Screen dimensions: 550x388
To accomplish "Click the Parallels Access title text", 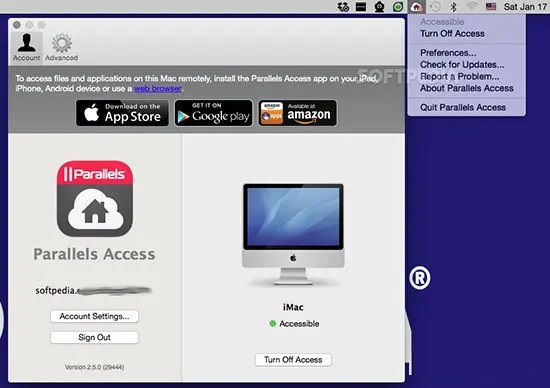I will coord(94,254).
